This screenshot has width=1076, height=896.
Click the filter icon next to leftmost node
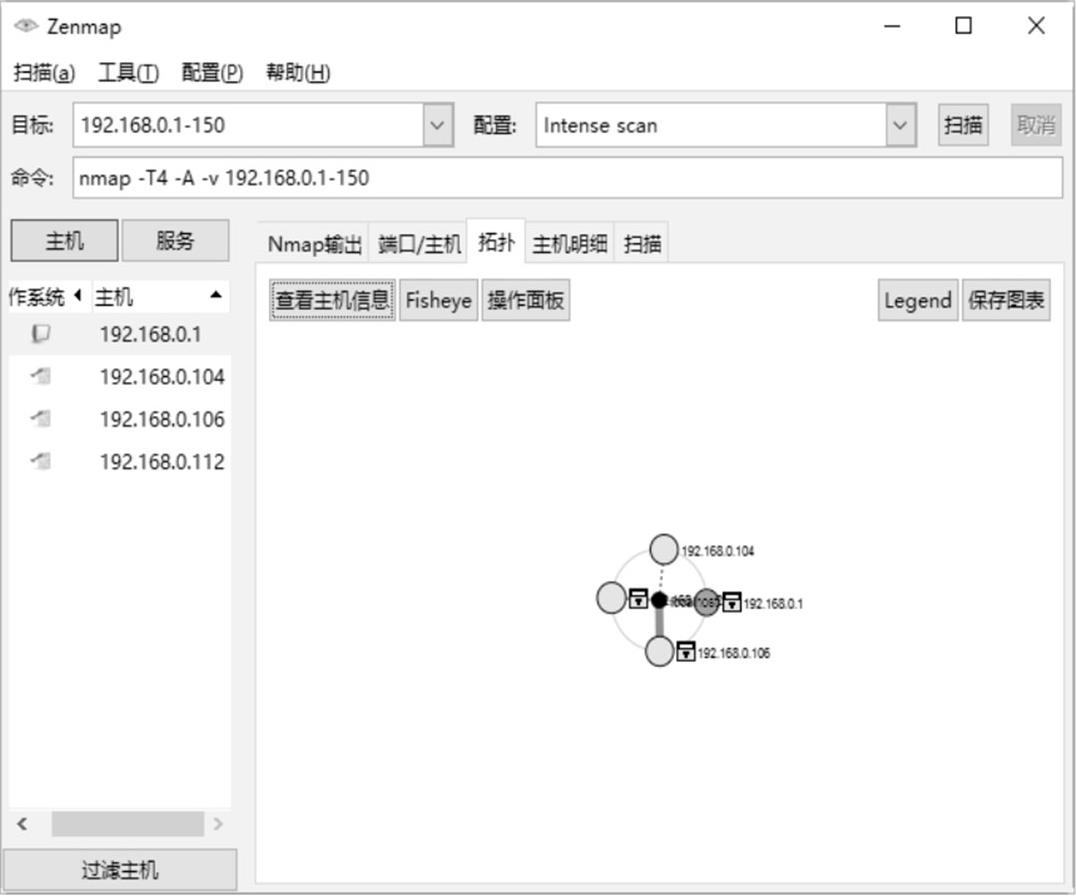coord(638,598)
